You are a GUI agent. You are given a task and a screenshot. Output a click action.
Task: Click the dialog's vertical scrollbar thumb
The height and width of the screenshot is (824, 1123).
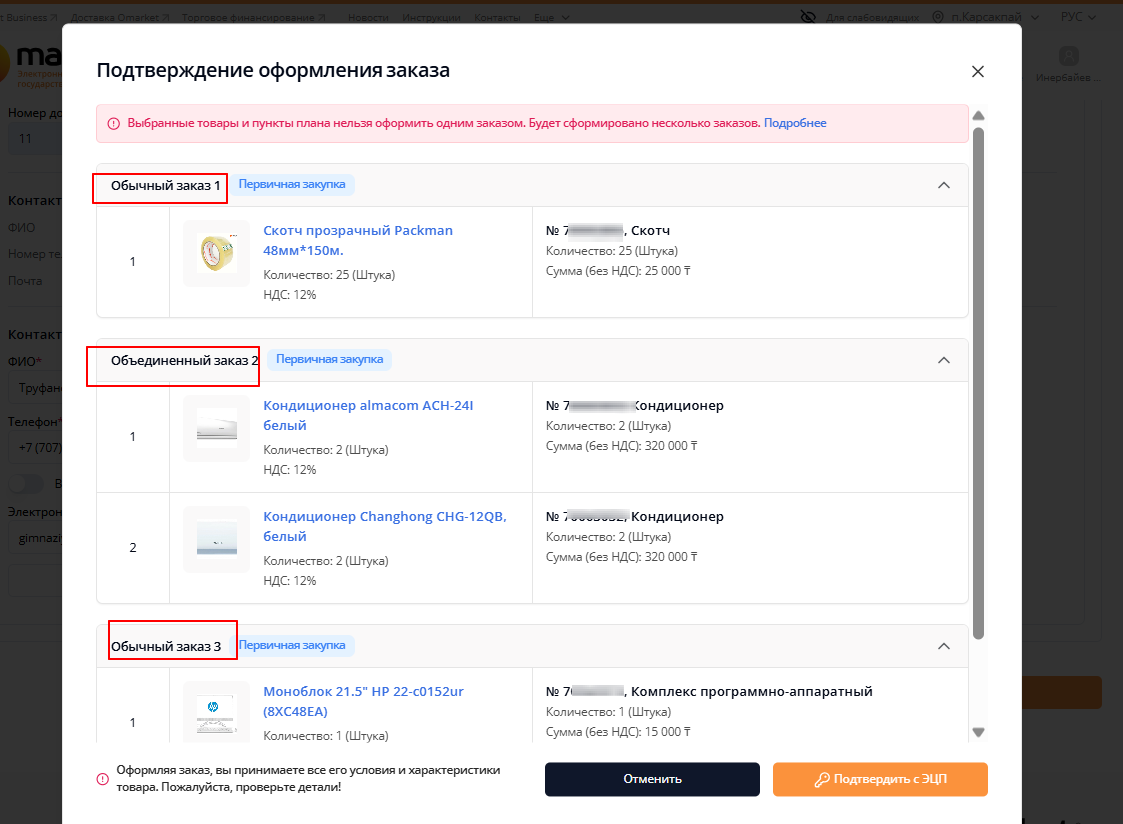click(978, 383)
